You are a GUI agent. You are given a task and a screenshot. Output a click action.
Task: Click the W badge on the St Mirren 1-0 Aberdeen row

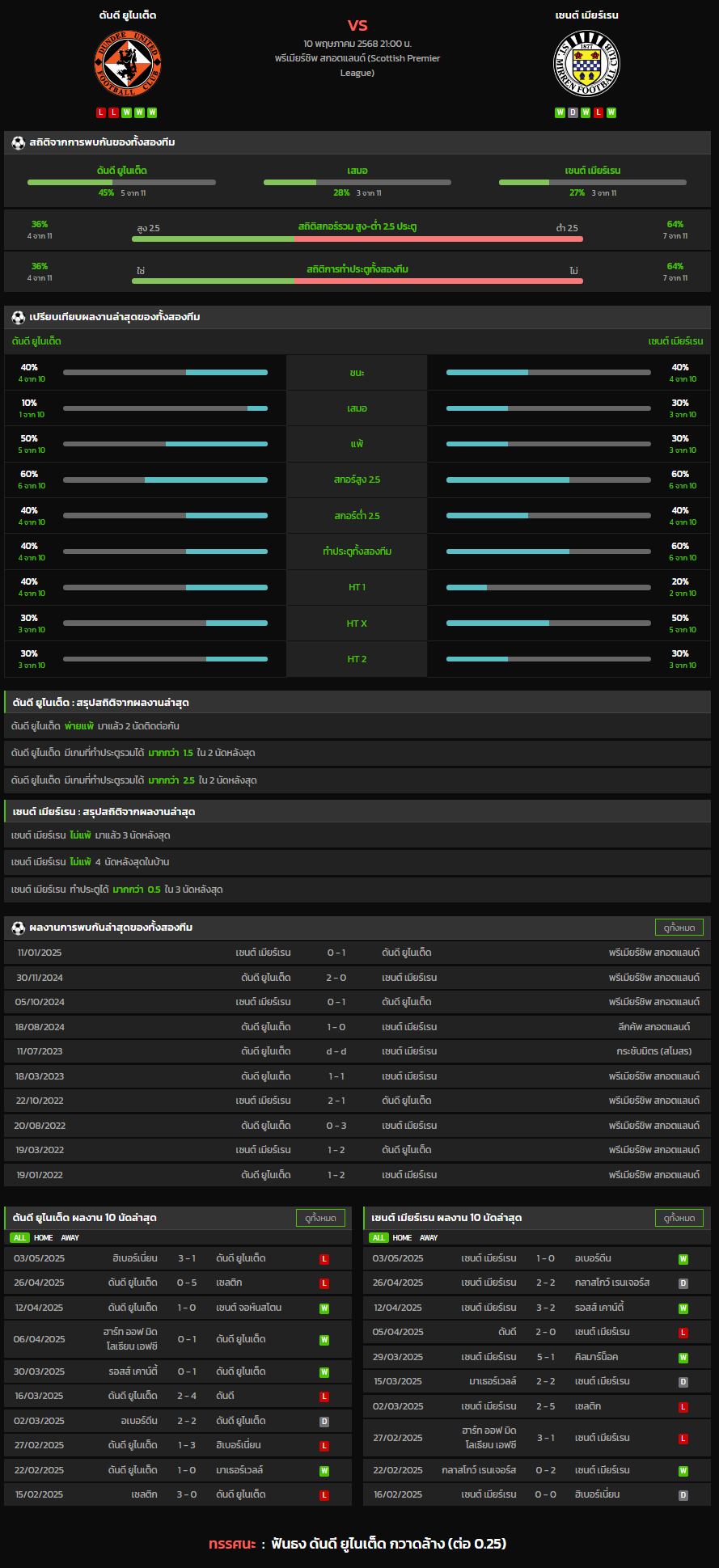[683, 1259]
